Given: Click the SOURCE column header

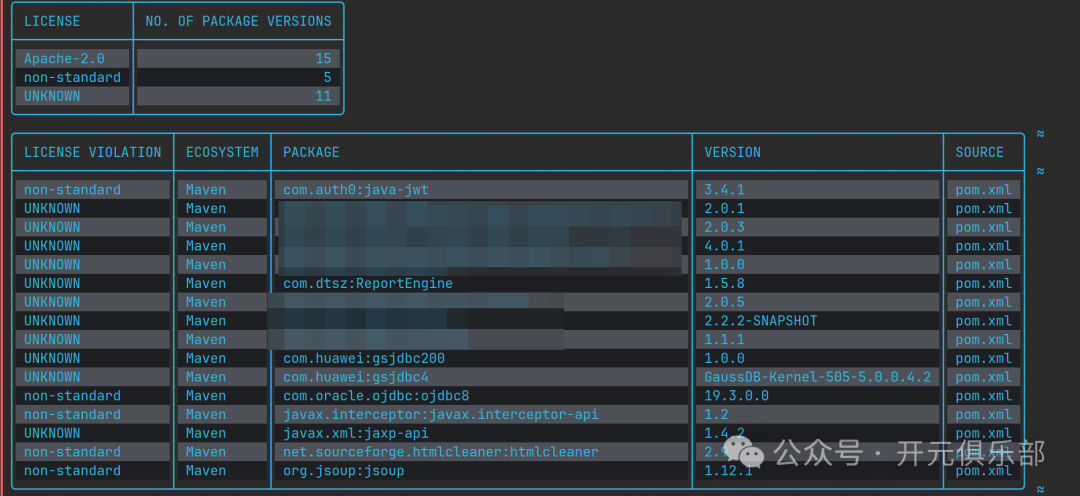Looking at the screenshot, I should coord(979,152).
